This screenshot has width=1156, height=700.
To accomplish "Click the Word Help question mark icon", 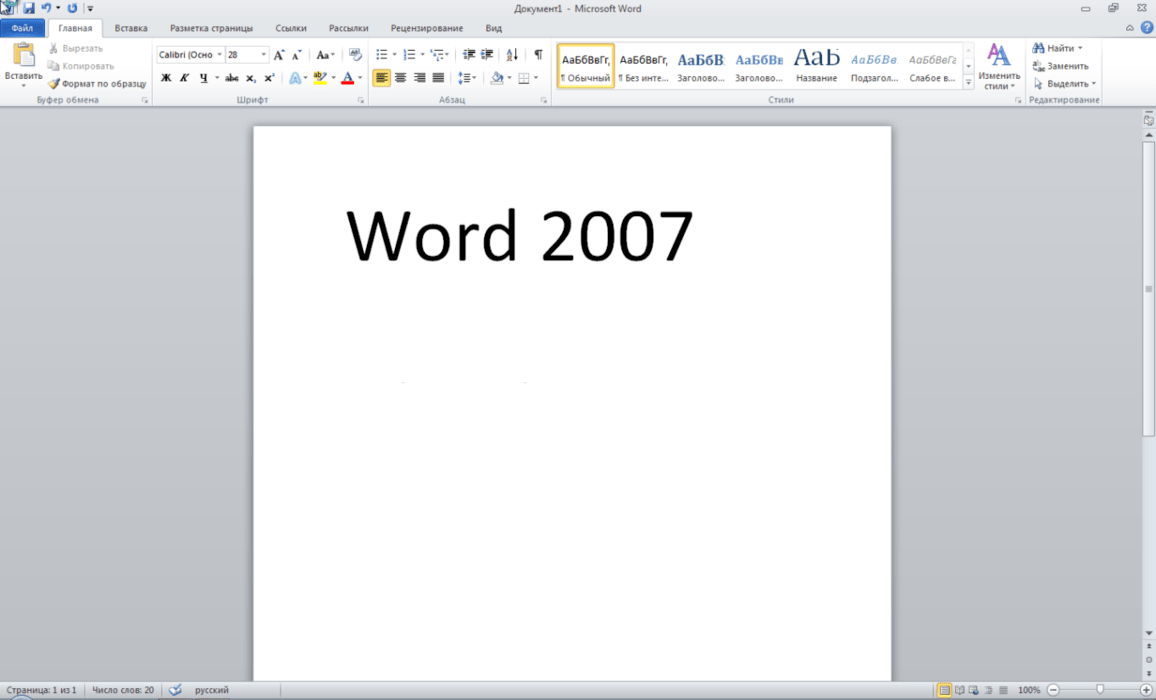I will pyautogui.click(x=1146, y=28).
